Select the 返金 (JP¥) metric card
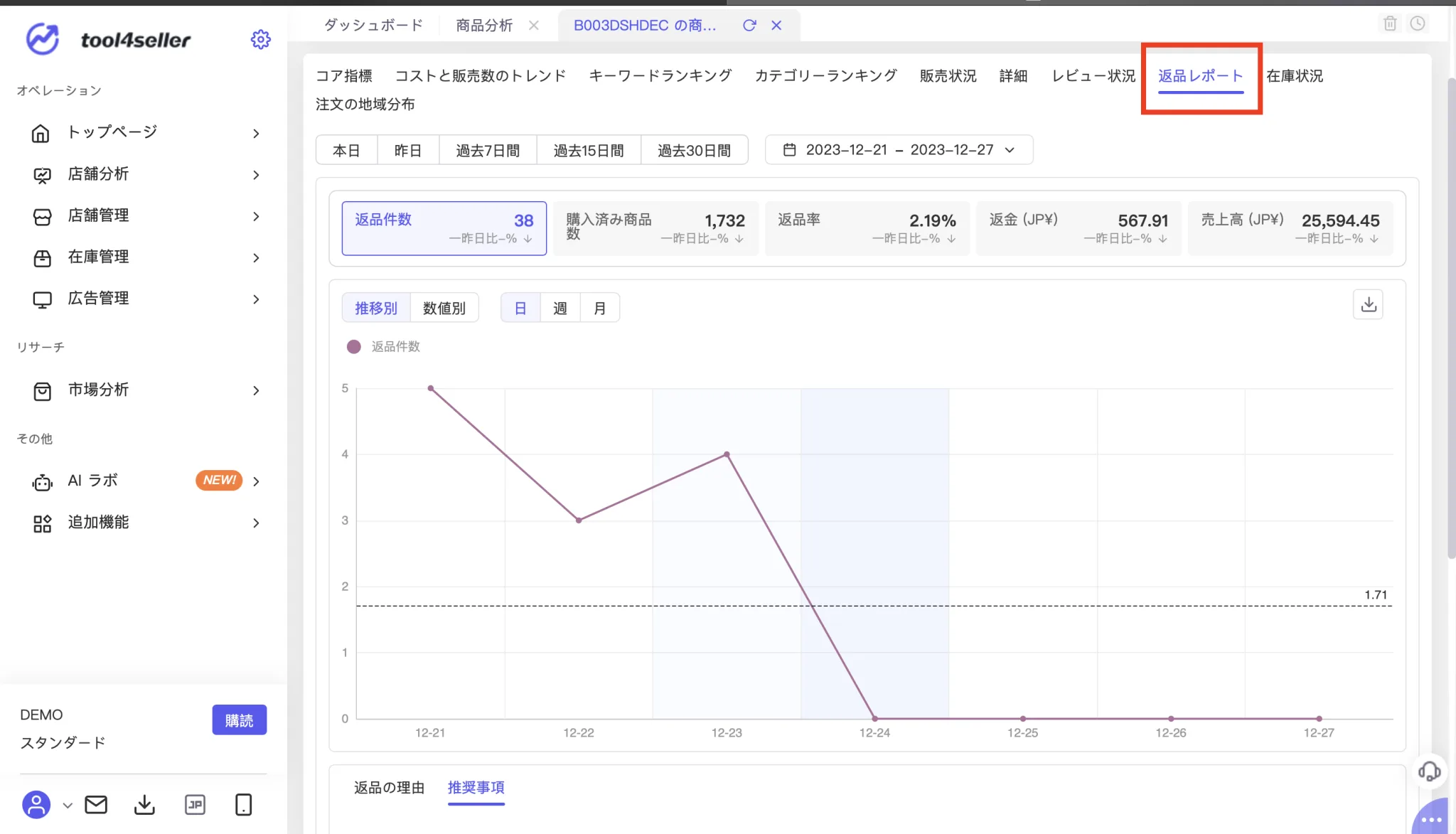The width and height of the screenshot is (1456, 834). coord(1079,228)
